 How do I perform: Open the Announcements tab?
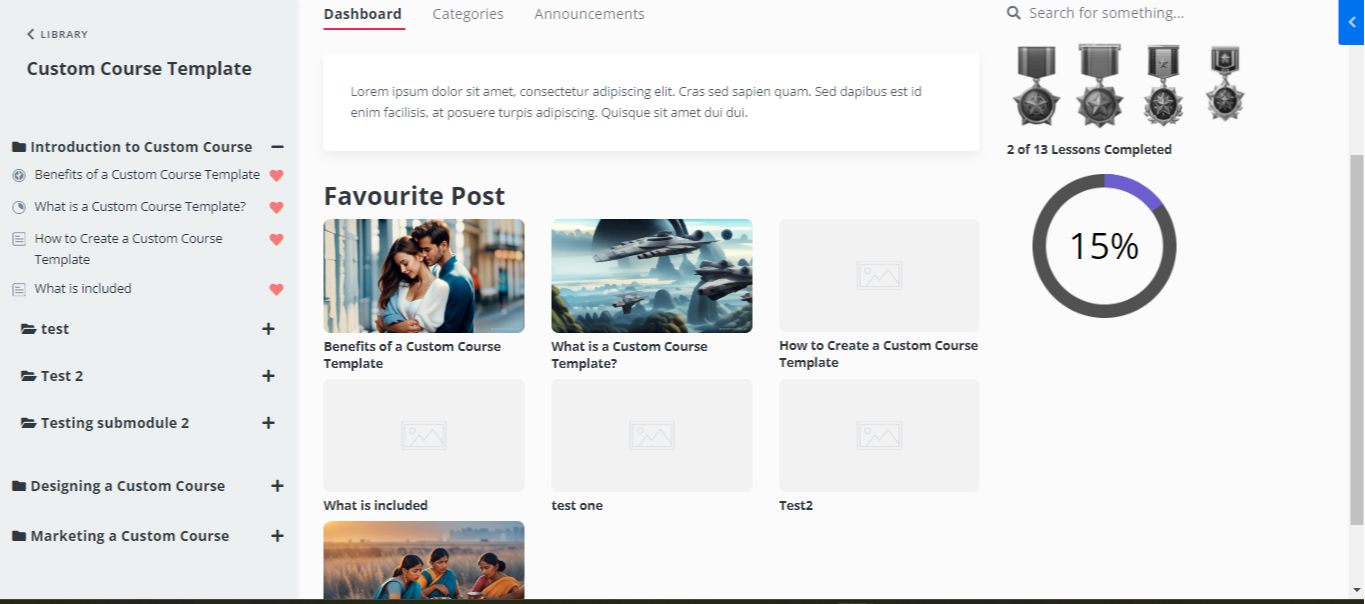coord(589,13)
